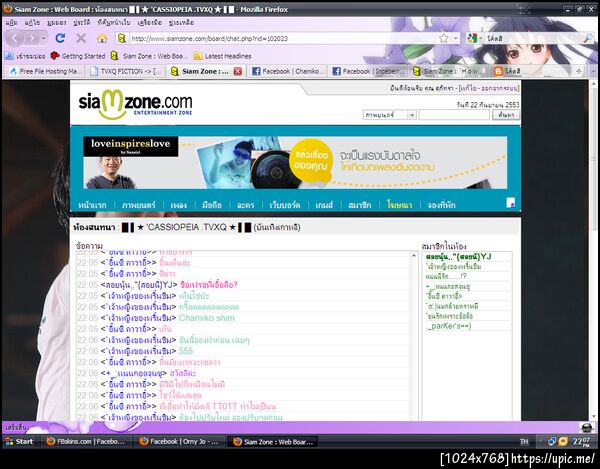Click the address bar URL field
Image resolution: width=600 pixels, height=469 pixels.
pyautogui.click(x=283, y=38)
